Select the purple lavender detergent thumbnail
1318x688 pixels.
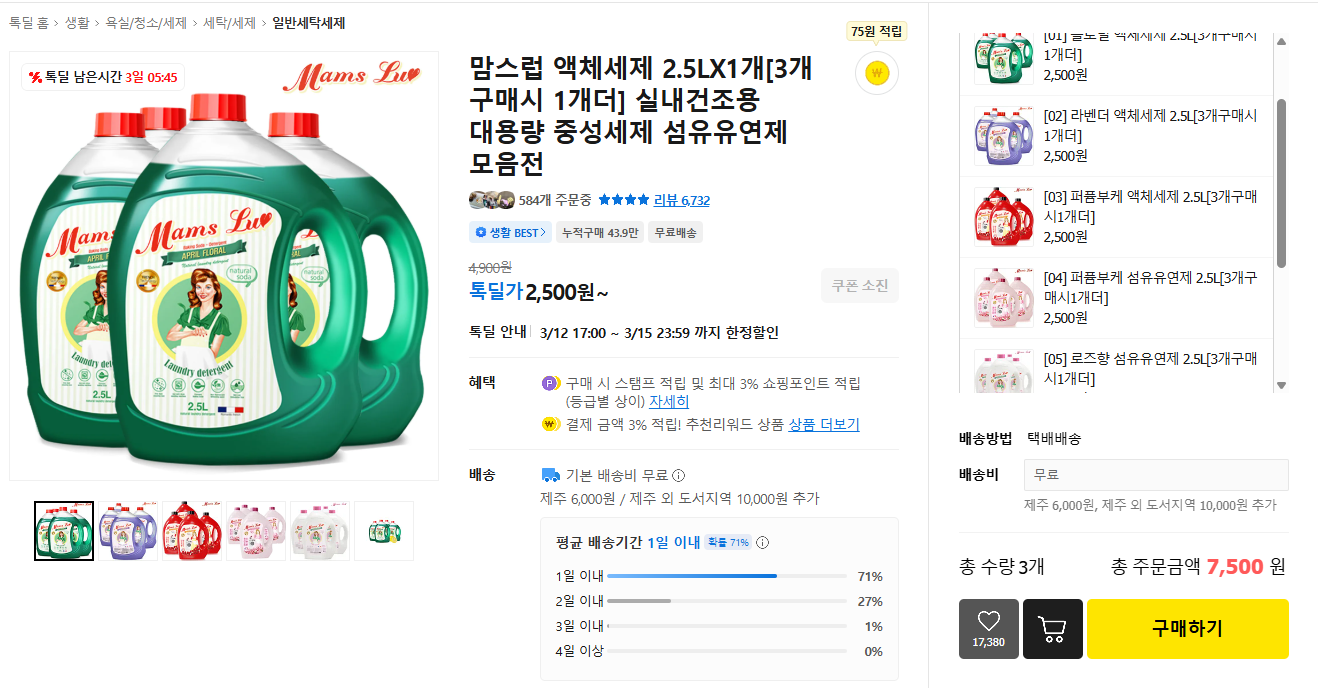click(x=128, y=530)
